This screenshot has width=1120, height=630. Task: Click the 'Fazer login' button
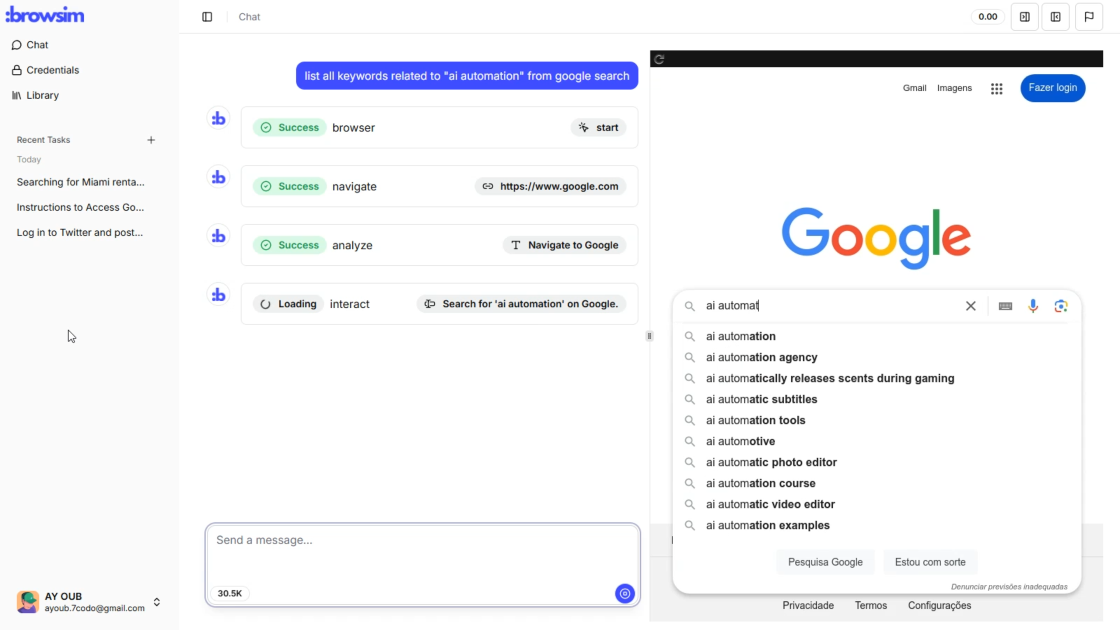tap(1053, 88)
